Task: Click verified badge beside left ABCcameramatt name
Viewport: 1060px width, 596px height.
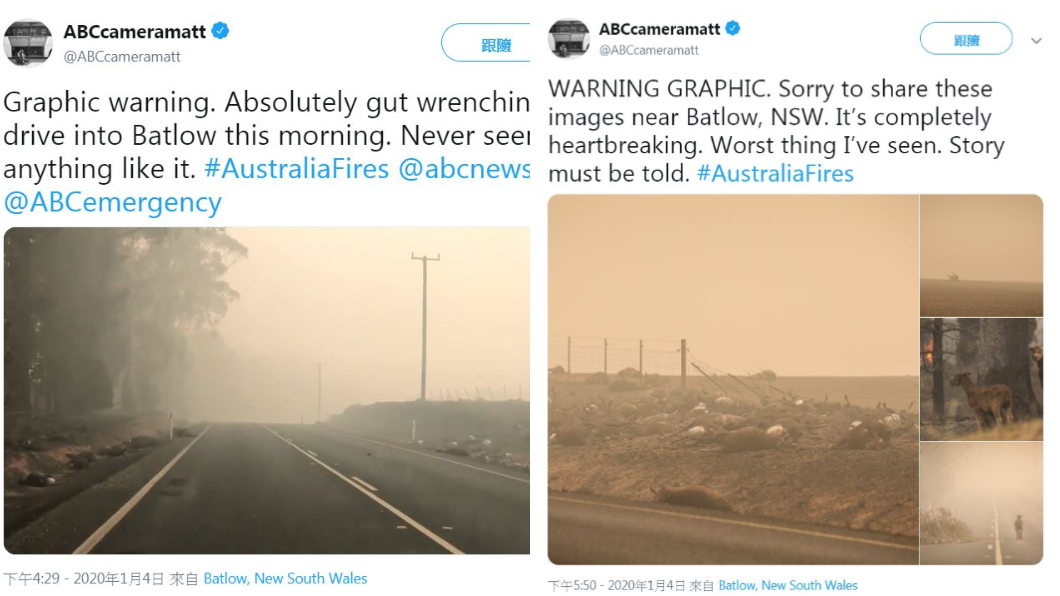Action: click(220, 31)
